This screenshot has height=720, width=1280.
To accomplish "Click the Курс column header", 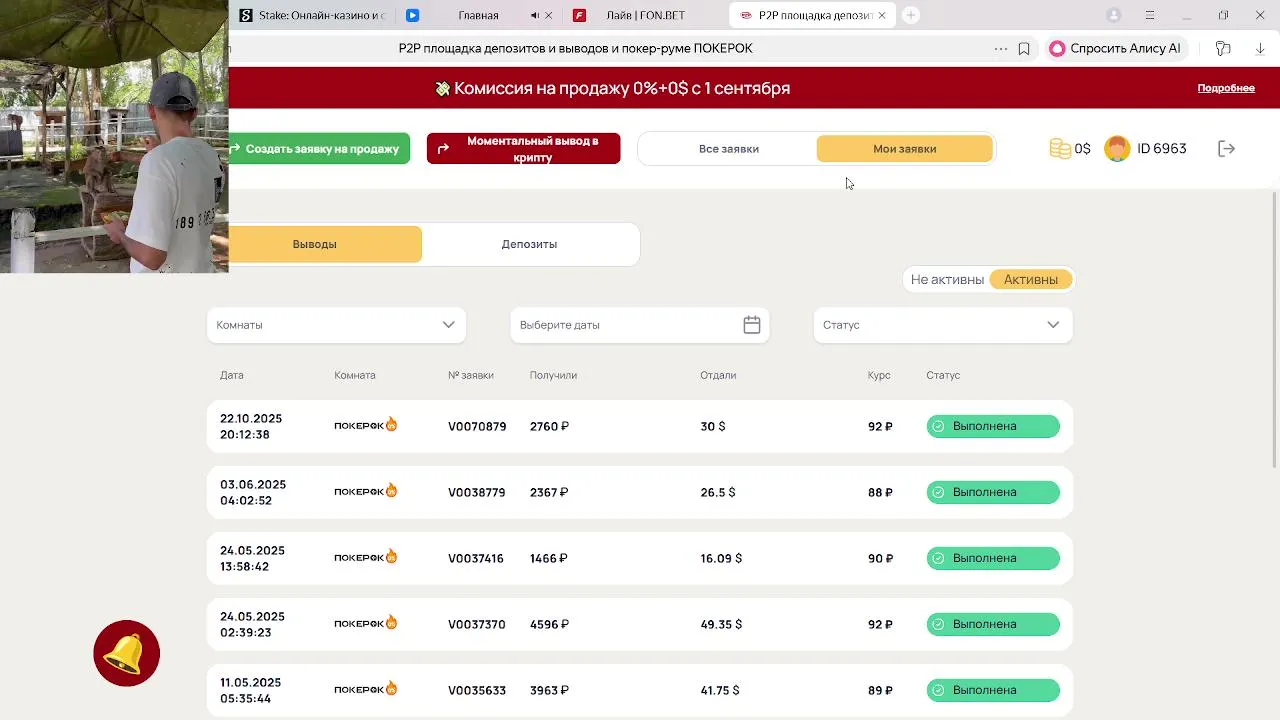I will (x=879, y=375).
